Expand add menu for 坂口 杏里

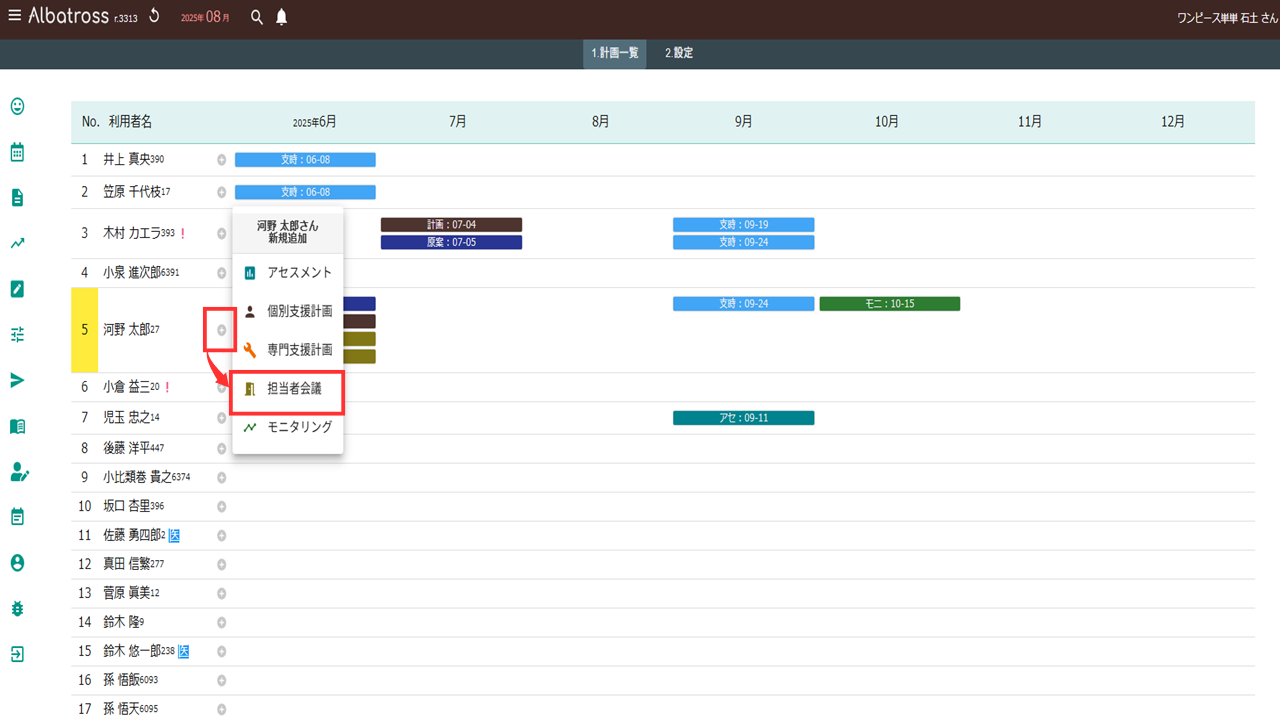pyautogui.click(x=222, y=507)
